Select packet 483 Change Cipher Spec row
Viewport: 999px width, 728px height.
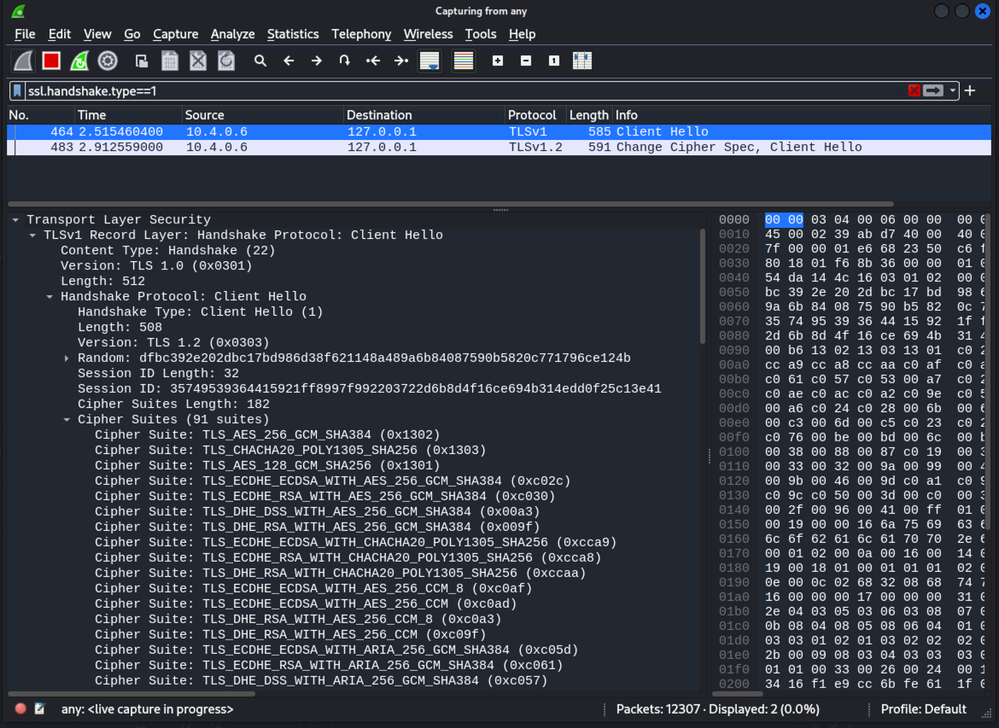tap(498, 147)
